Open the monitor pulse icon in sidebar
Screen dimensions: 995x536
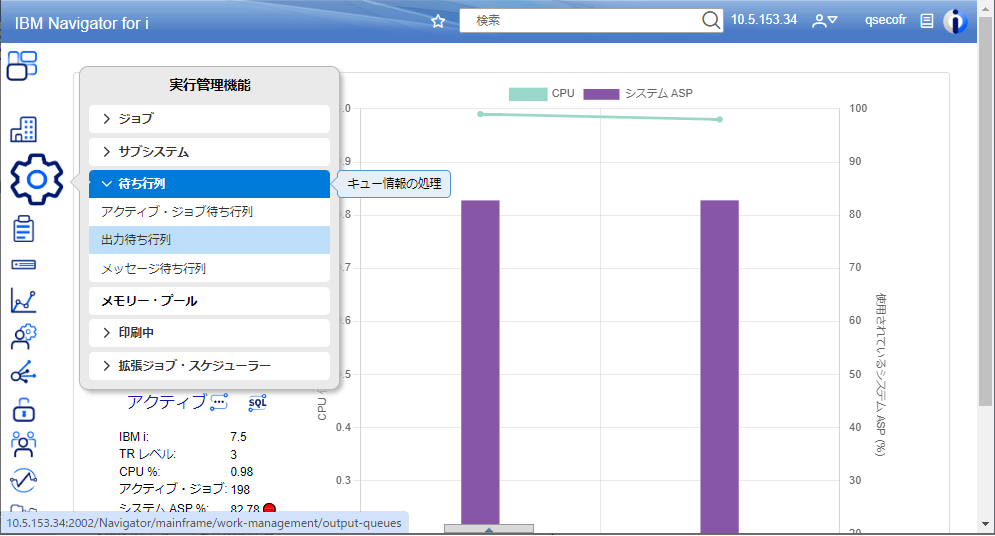tap(23, 480)
